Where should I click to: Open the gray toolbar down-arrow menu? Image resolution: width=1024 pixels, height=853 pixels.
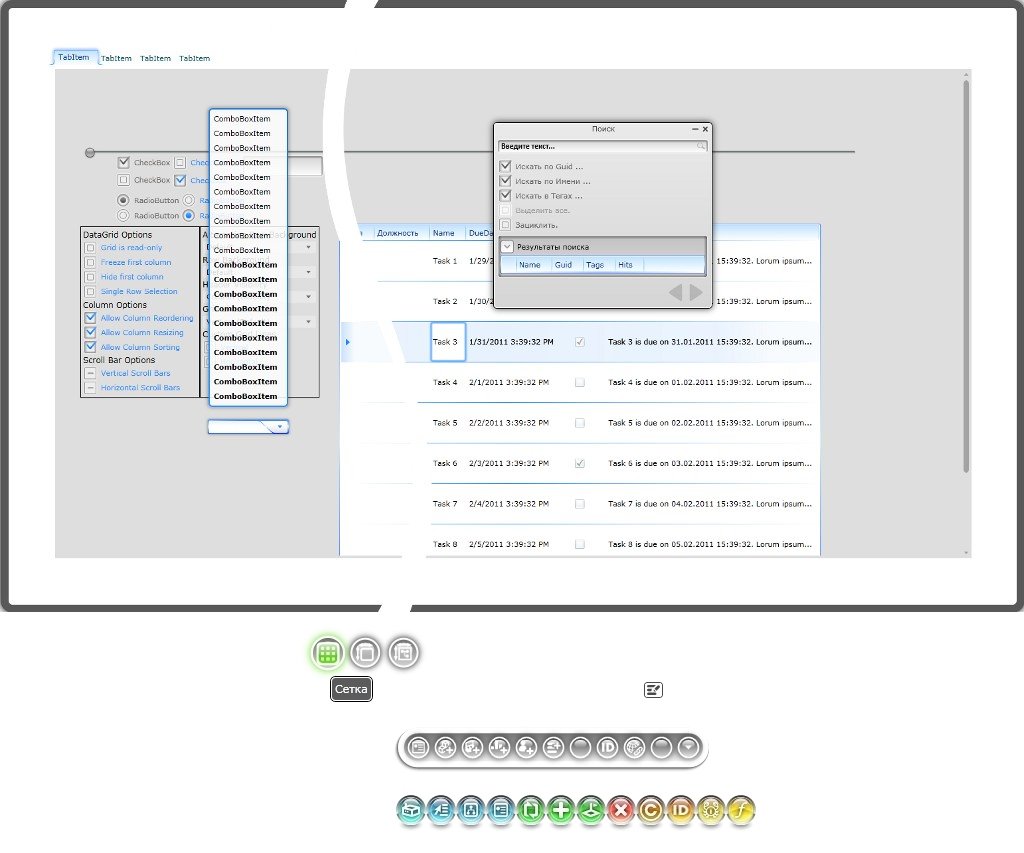click(x=688, y=747)
